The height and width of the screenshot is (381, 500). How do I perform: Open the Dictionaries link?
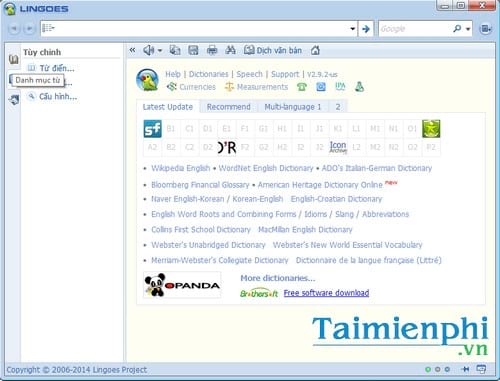pyautogui.click(x=209, y=74)
